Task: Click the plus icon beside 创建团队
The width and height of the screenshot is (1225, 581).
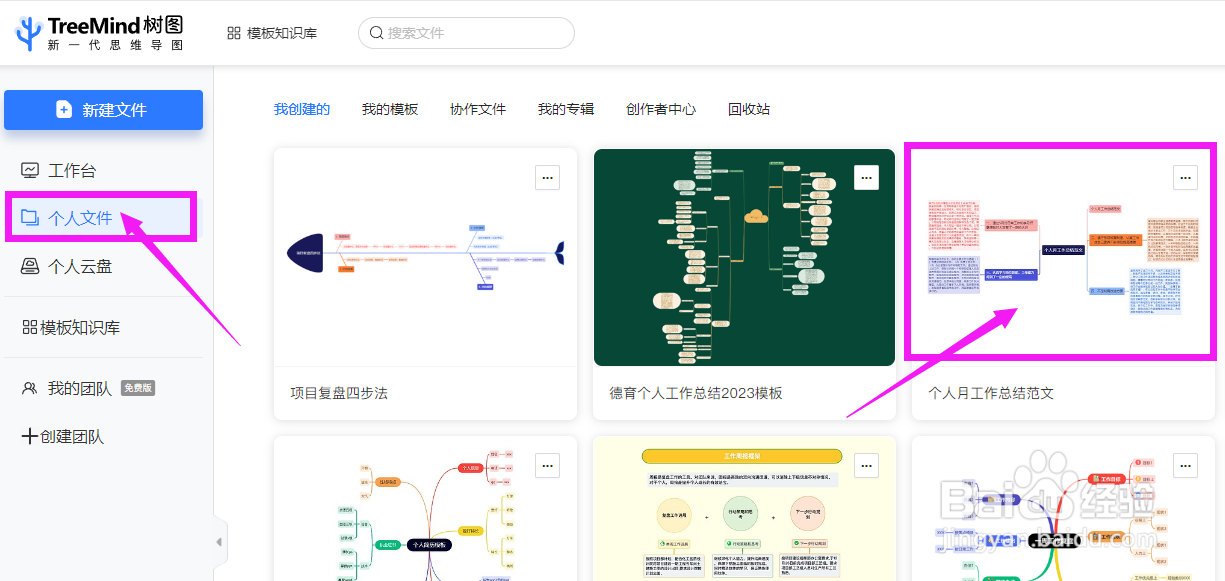Action: (x=30, y=437)
